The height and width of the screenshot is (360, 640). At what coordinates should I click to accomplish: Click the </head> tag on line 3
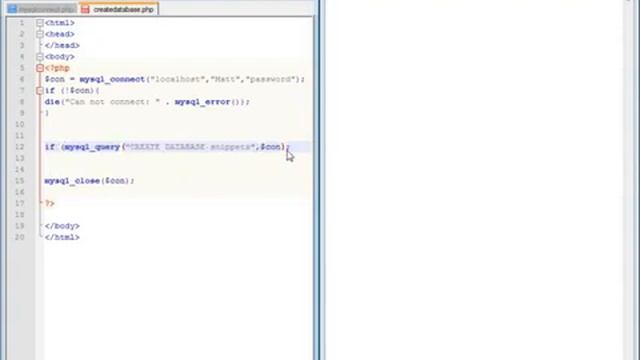[62, 45]
